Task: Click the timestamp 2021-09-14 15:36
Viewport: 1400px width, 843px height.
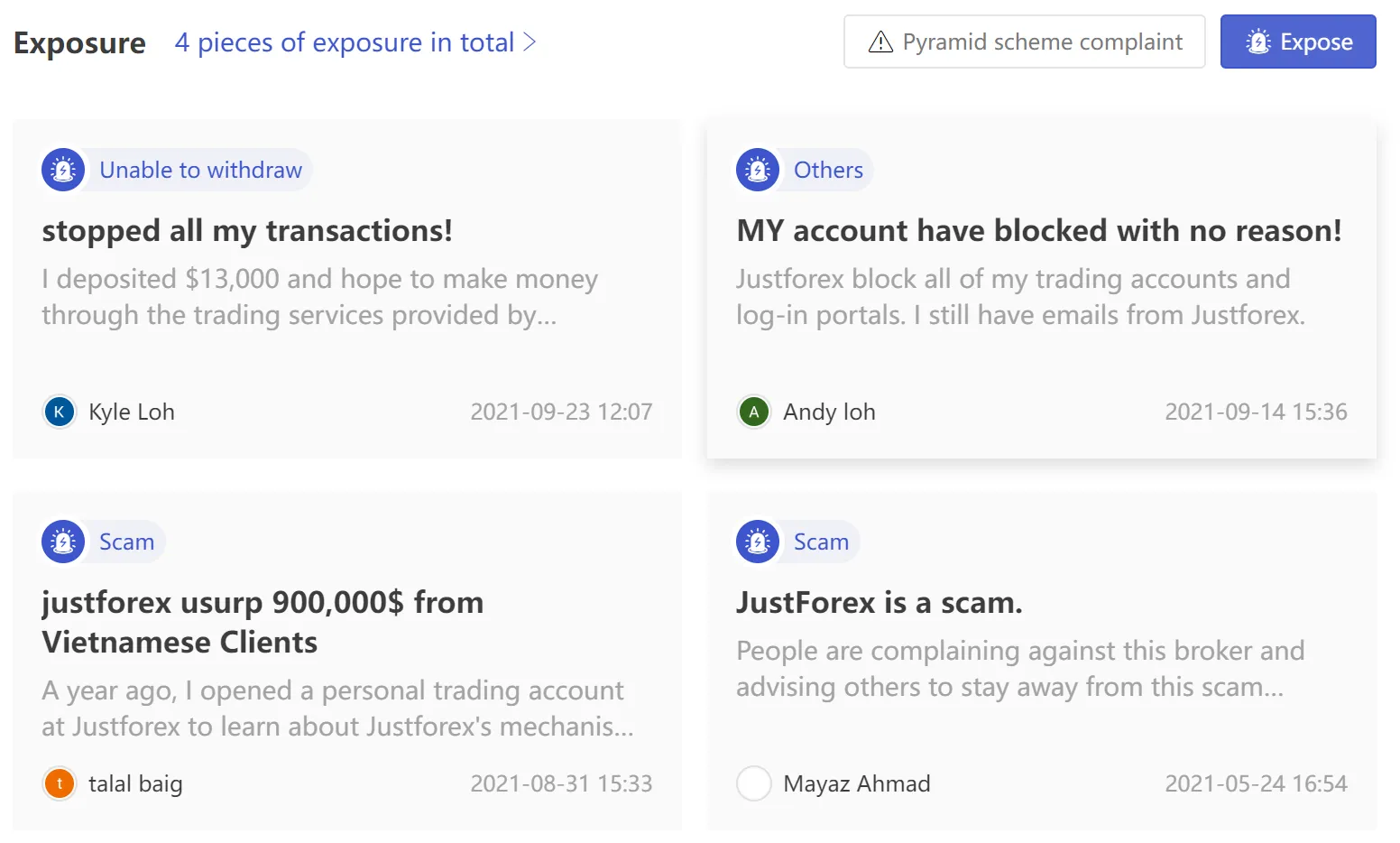Action: pos(1256,412)
